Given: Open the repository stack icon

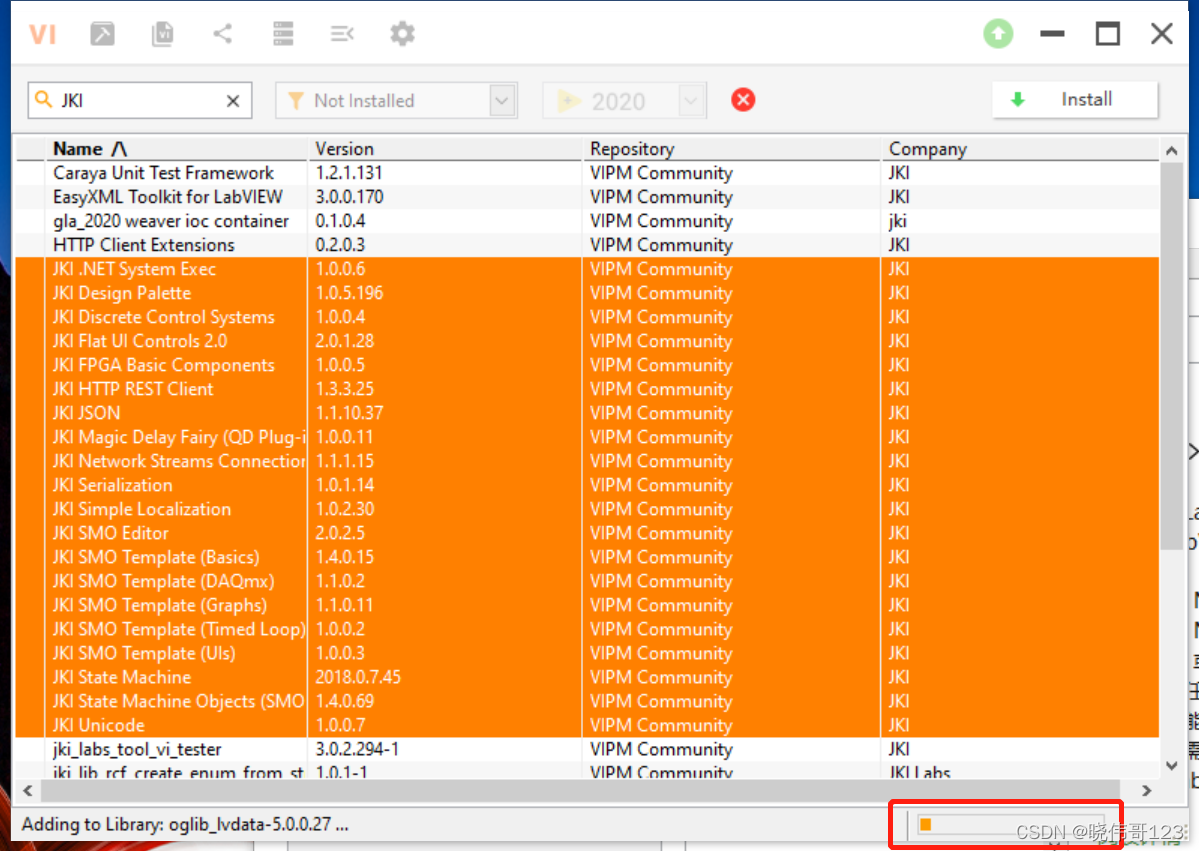Looking at the screenshot, I should point(283,34).
